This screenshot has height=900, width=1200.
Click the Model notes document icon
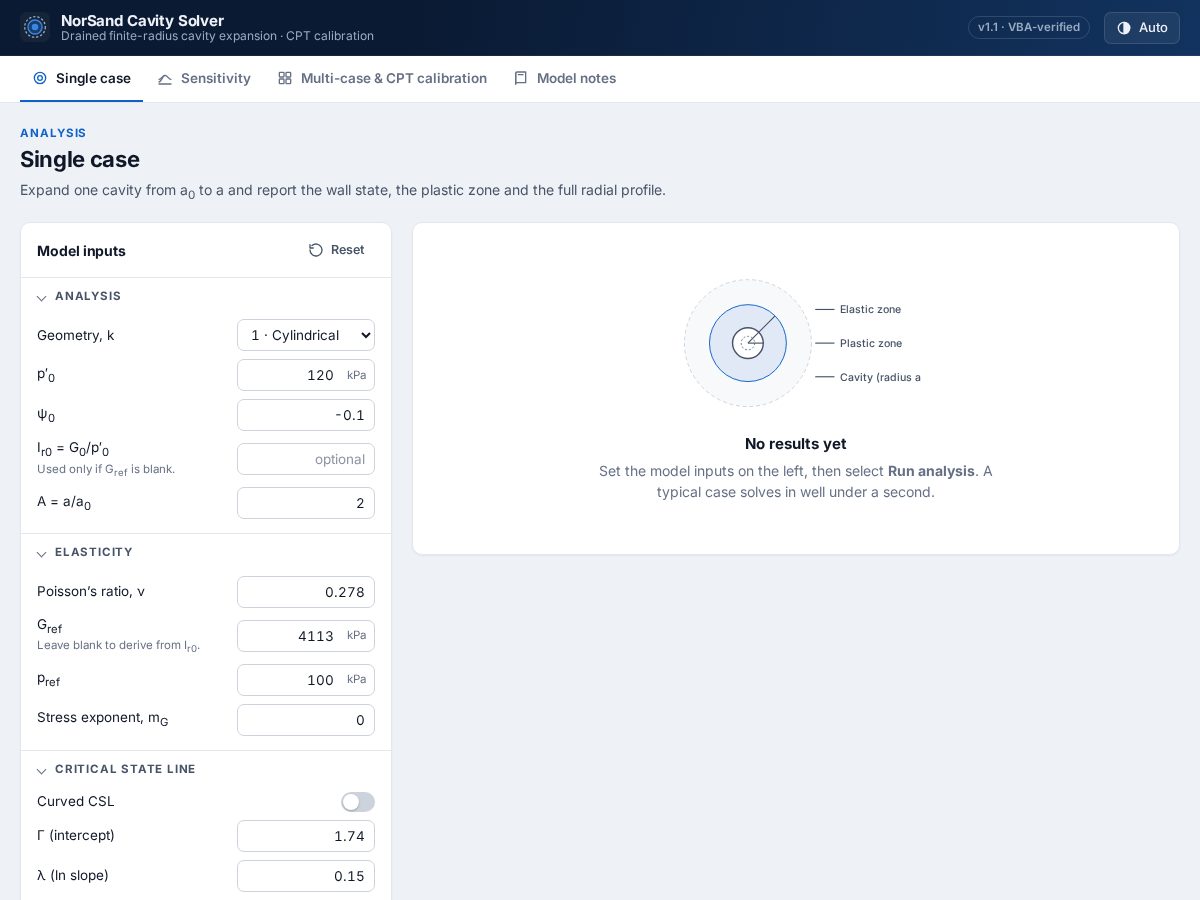[521, 78]
